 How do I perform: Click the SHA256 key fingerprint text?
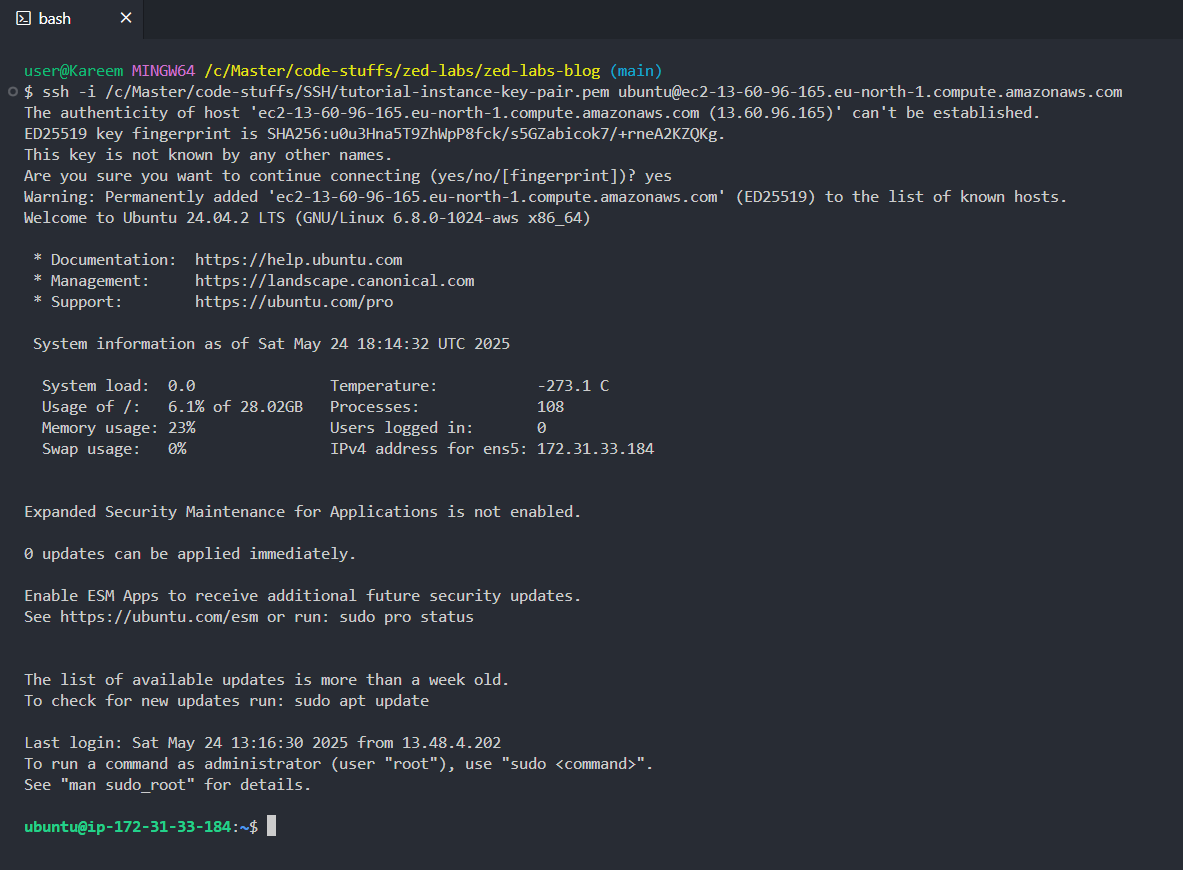click(496, 134)
